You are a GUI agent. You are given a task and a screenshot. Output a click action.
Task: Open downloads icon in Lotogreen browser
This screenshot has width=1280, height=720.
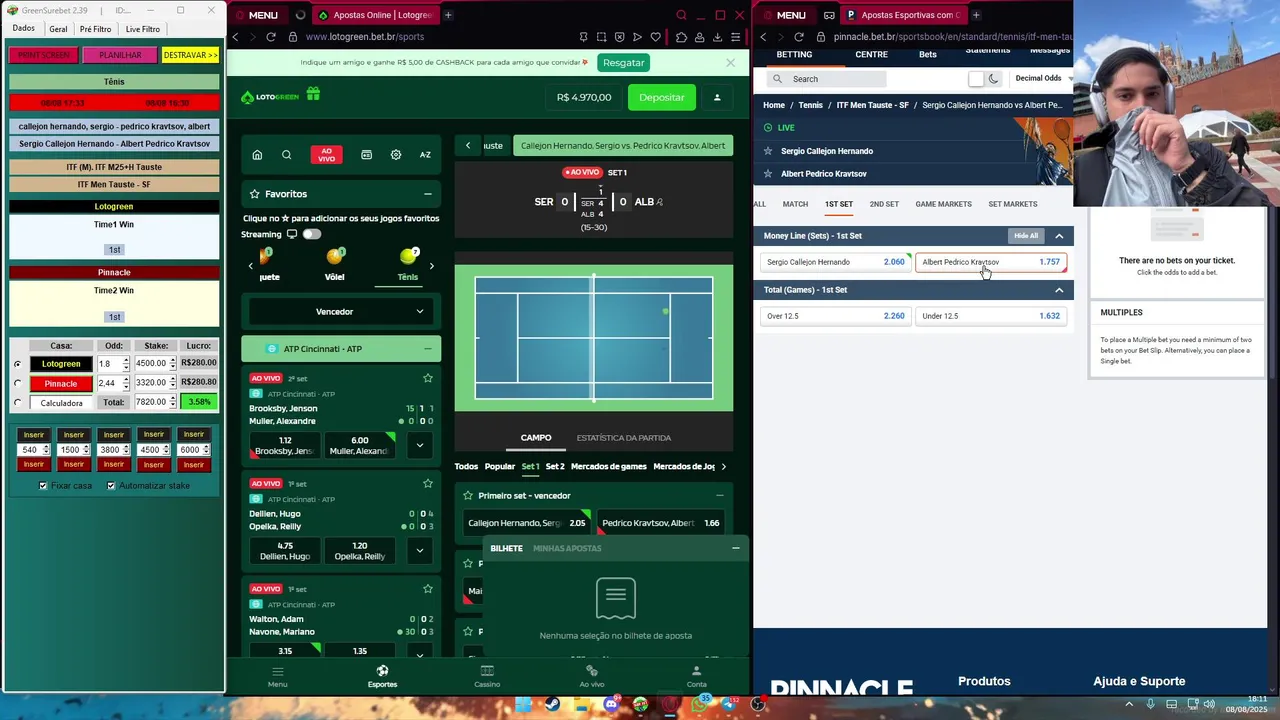pos(716,37)
